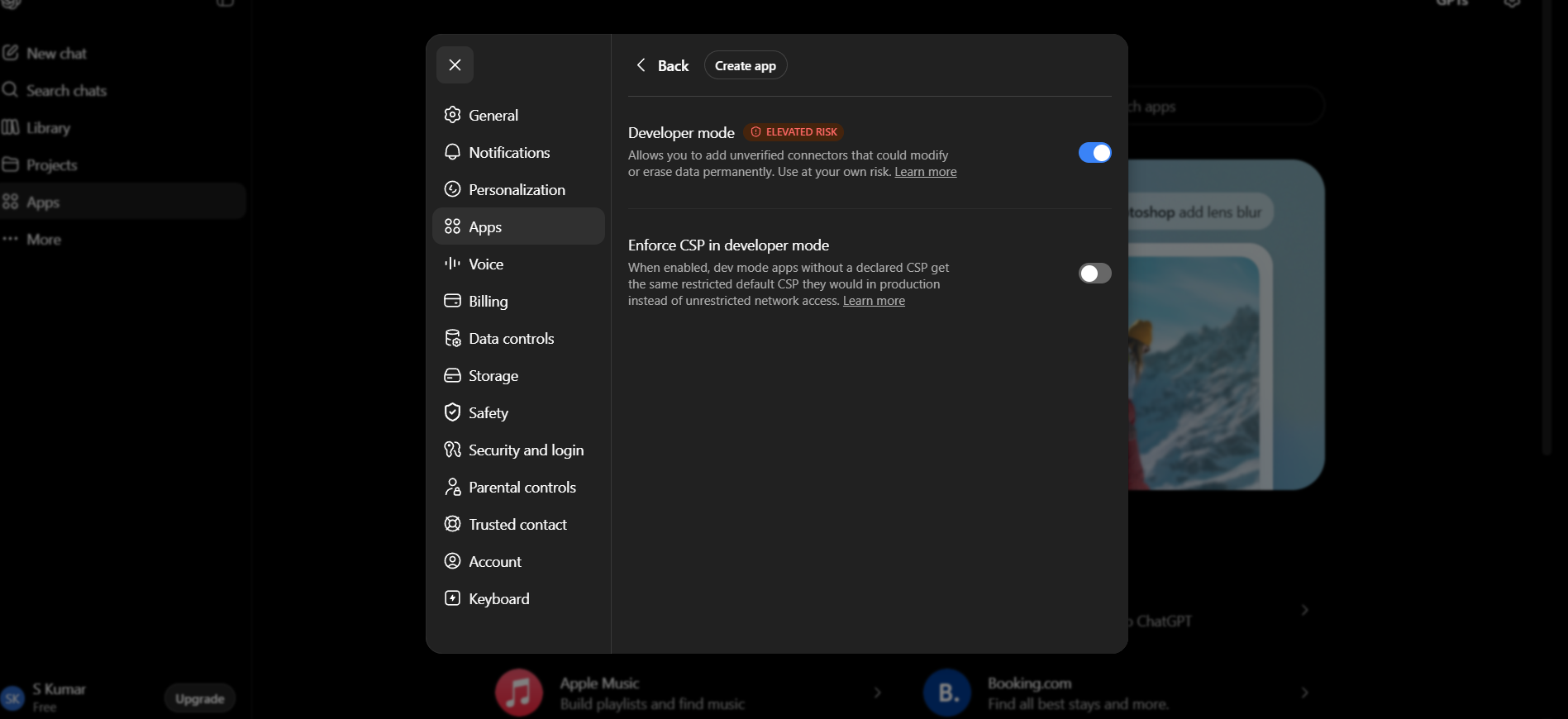This screenshot has width=1568, height=719.
Task: Click the page vertical scrollbar
Action: pyautogui.click(x=1547, y=227)
